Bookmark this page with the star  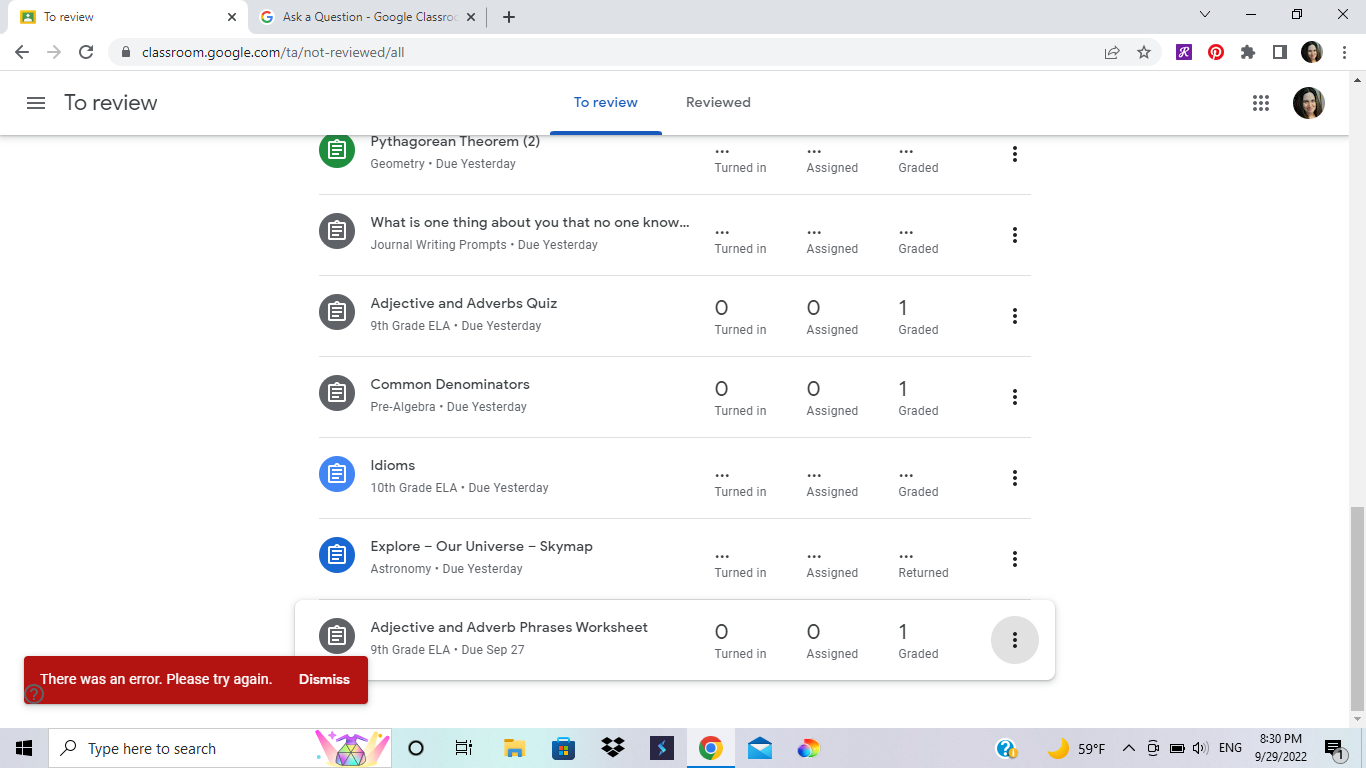(x=1144, y=52)
